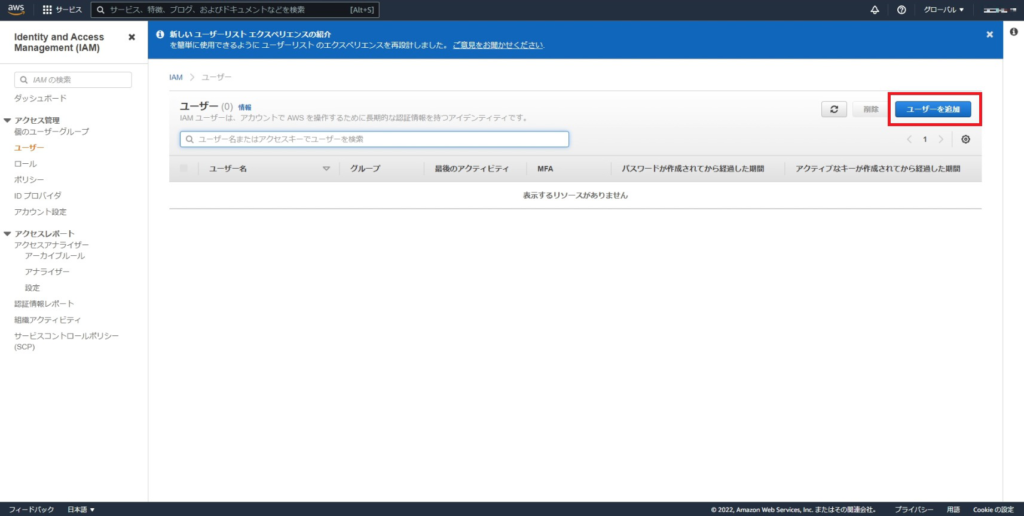Click the ご意見をお聞かせください link
Image resolution: width=1024 pixels, height=516 pixels.
point(498,45)
